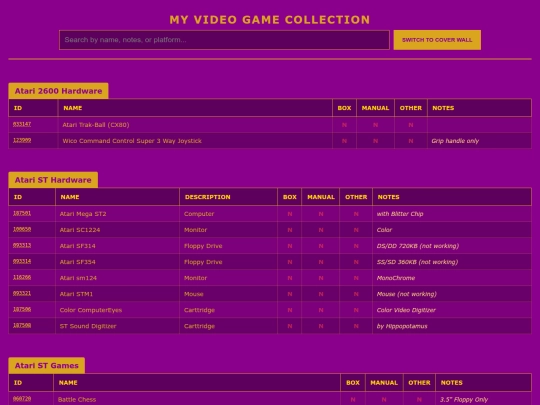Click the Manual 'N' value for Atari Mega ST2

[321, 214]
